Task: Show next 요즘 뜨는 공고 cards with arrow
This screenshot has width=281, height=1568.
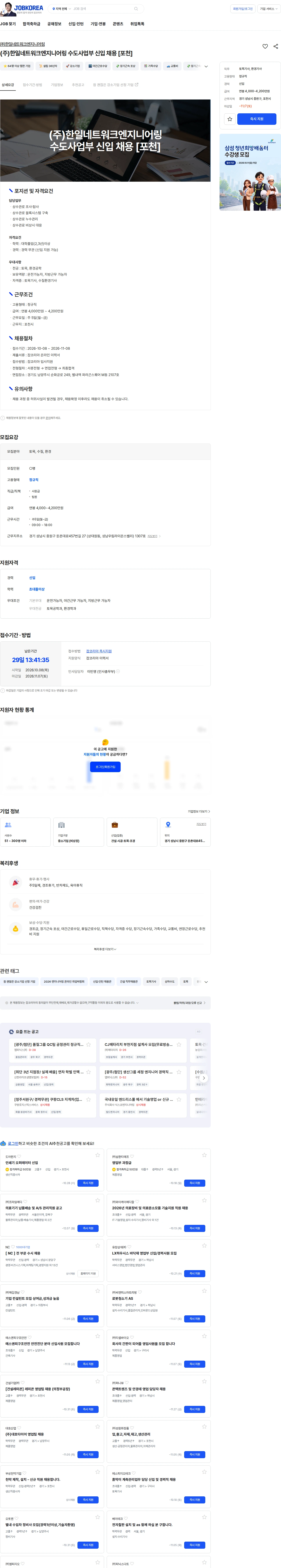Action: click(x=204, y=1078)
